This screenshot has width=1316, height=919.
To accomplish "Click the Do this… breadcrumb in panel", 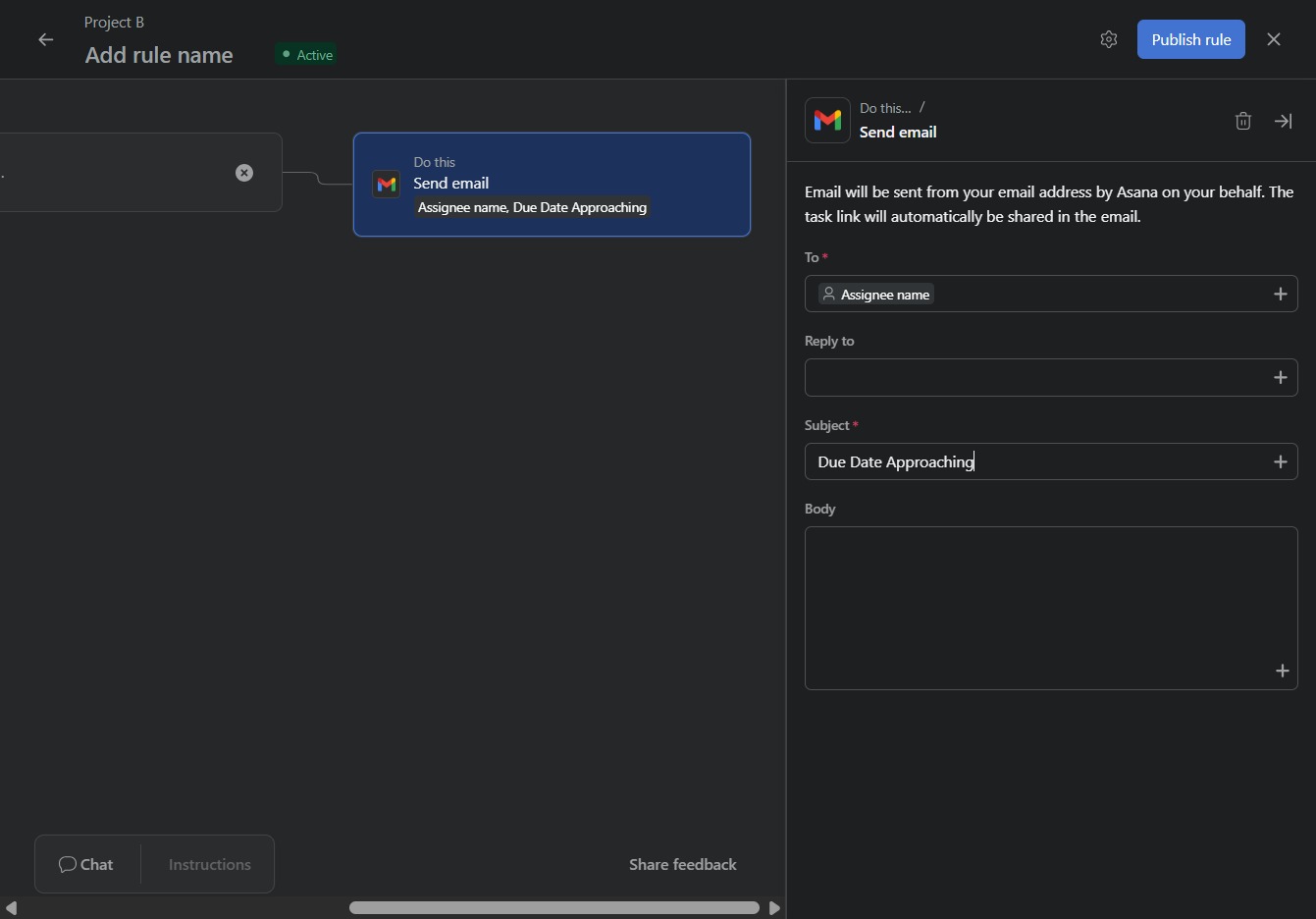I will pyautogui.click(x=885, y=108).
